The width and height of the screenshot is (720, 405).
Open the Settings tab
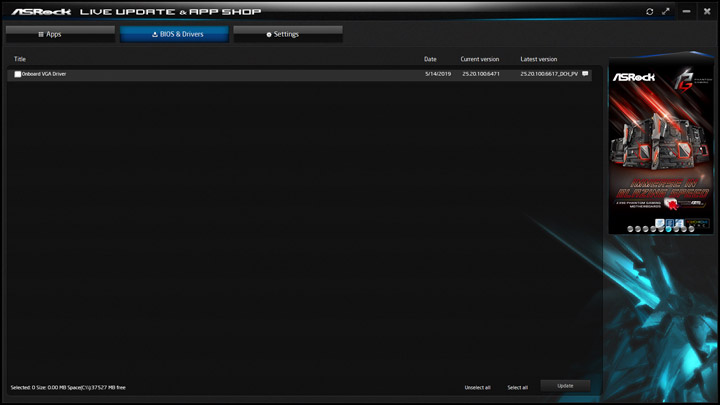288,34
